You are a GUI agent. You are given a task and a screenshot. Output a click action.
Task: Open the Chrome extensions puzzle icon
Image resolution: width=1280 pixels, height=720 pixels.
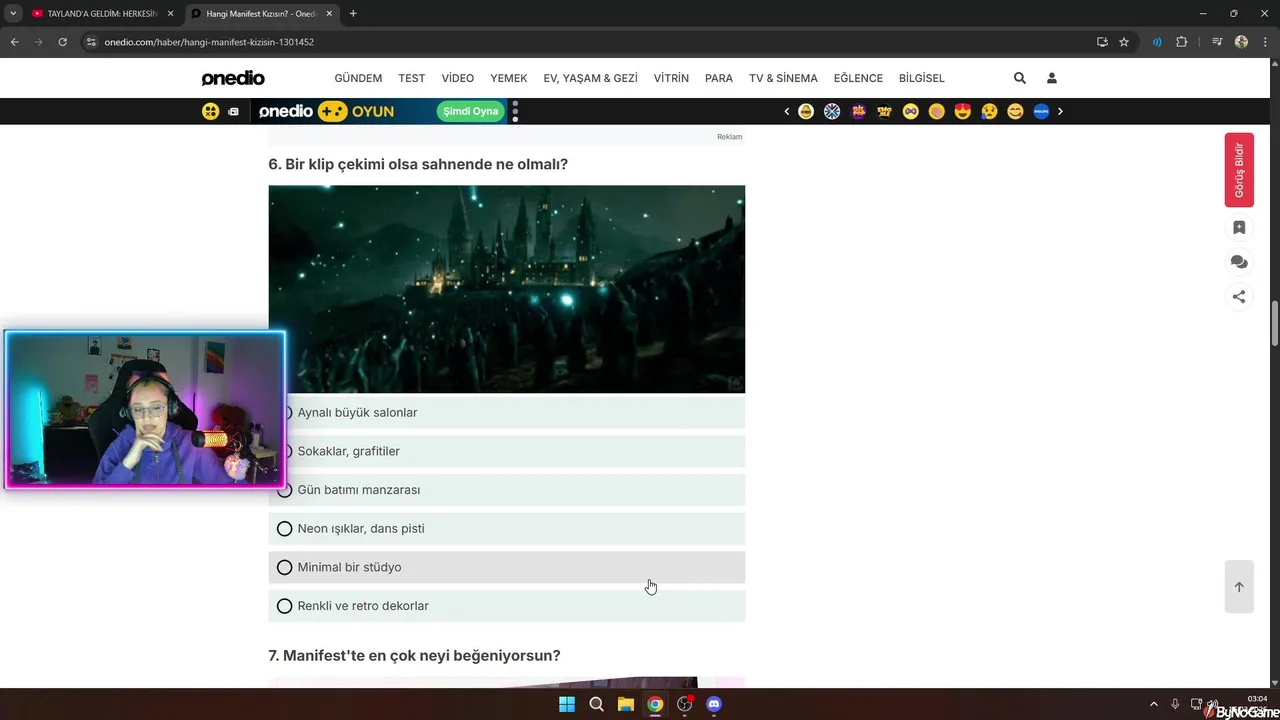[x=1181, y=42]
